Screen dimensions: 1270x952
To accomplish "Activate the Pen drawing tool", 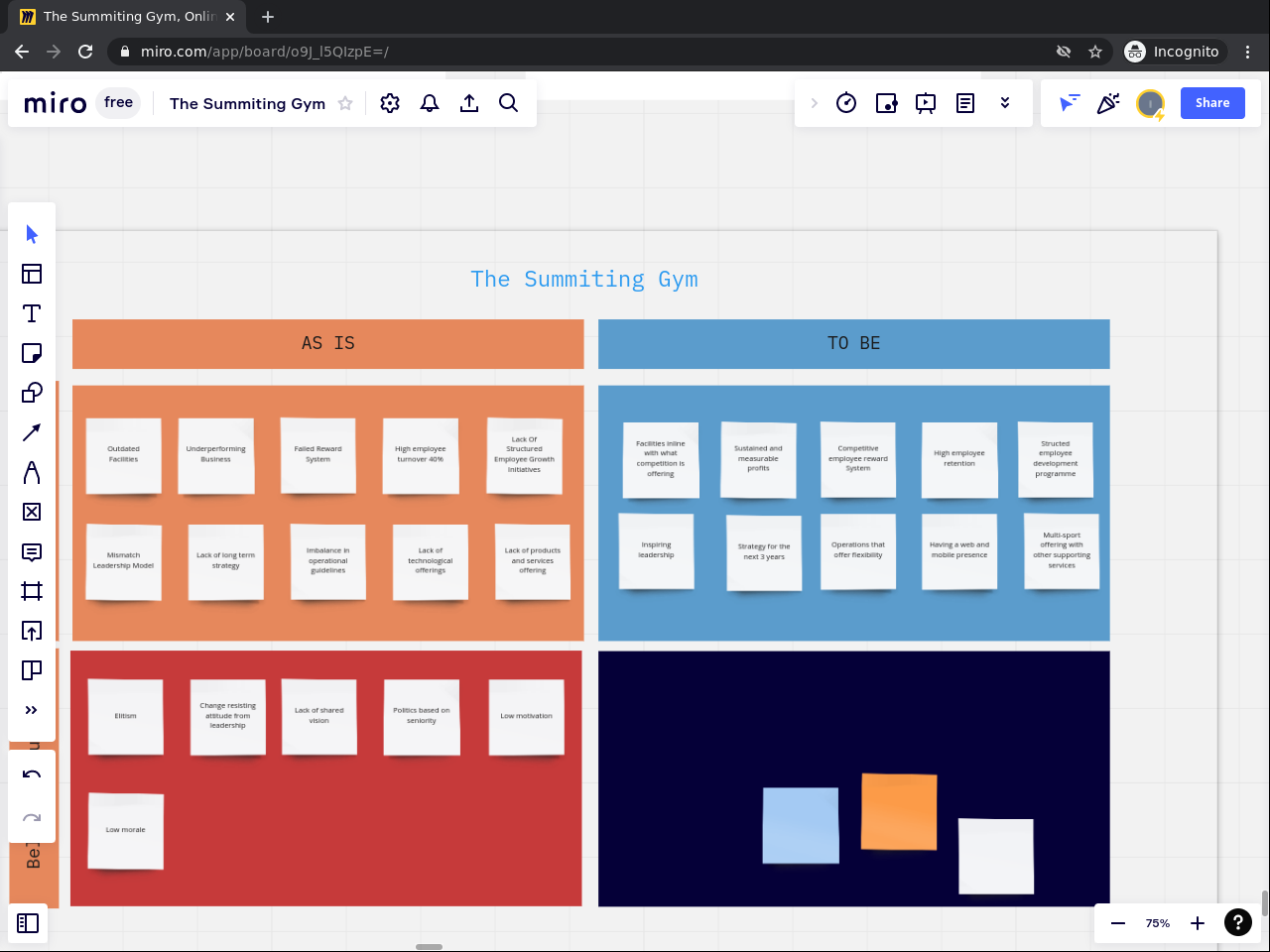I will [32, 472].
